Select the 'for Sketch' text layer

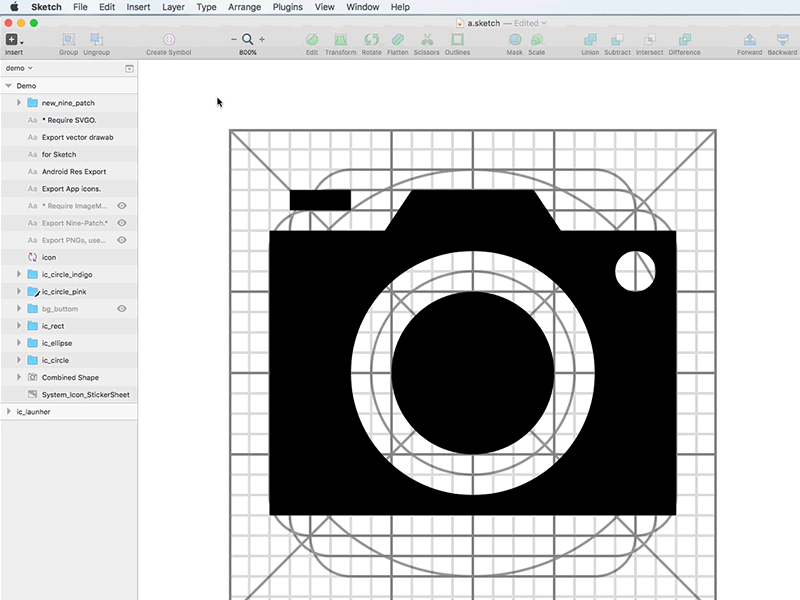pos(69,154)
